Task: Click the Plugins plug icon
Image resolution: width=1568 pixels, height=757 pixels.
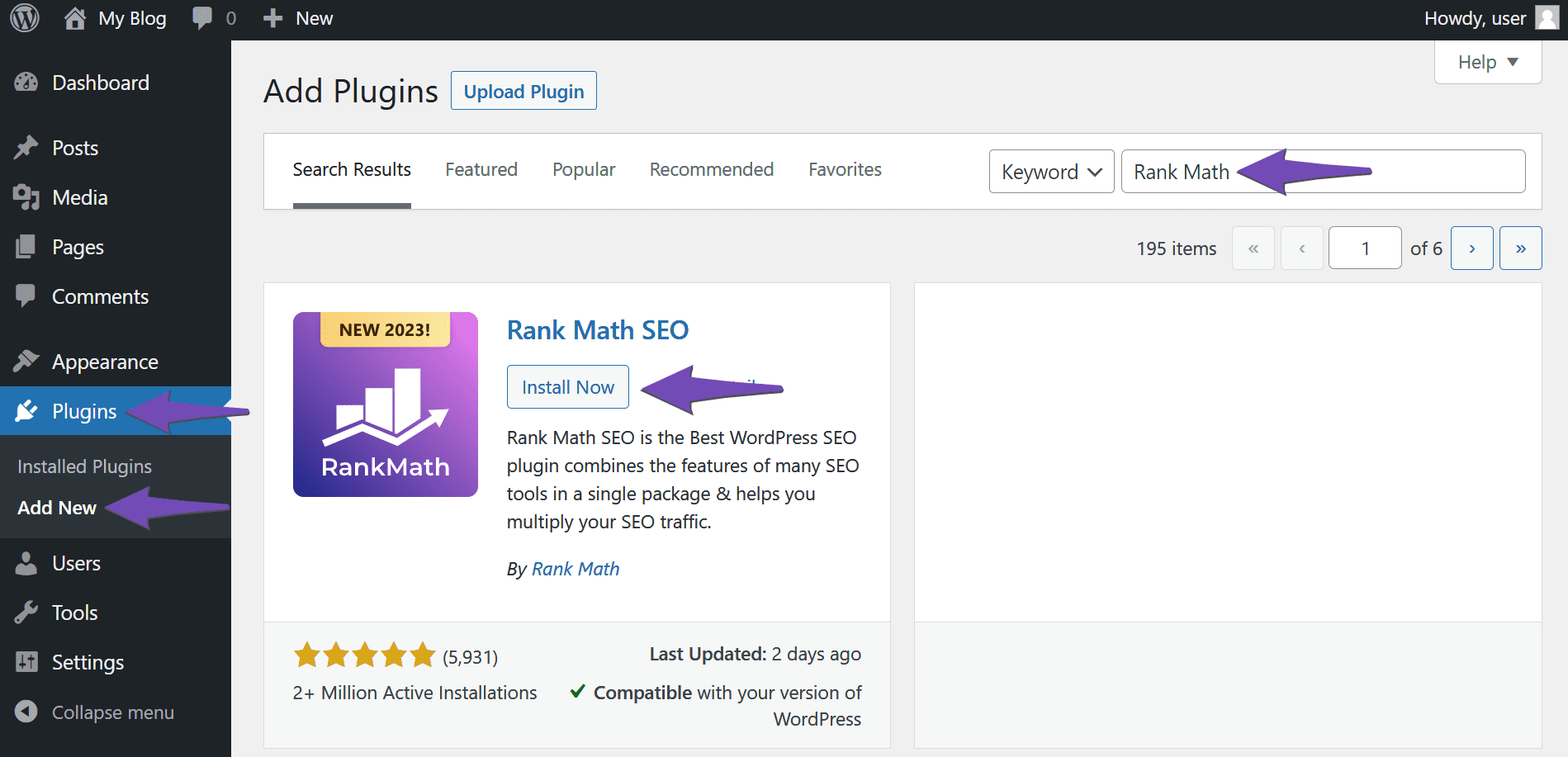Action: coord(26,410)
